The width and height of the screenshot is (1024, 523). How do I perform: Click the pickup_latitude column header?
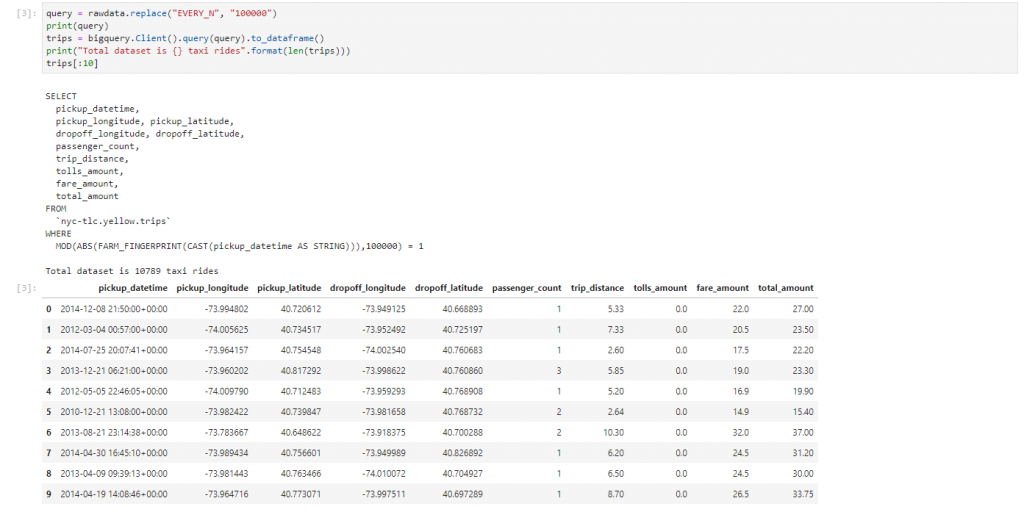289,288
